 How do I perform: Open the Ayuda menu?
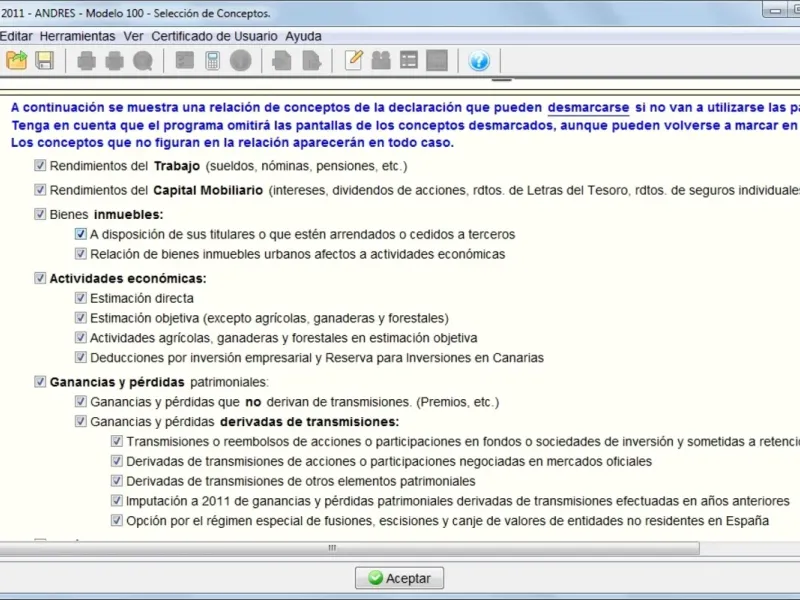point(304,36)
